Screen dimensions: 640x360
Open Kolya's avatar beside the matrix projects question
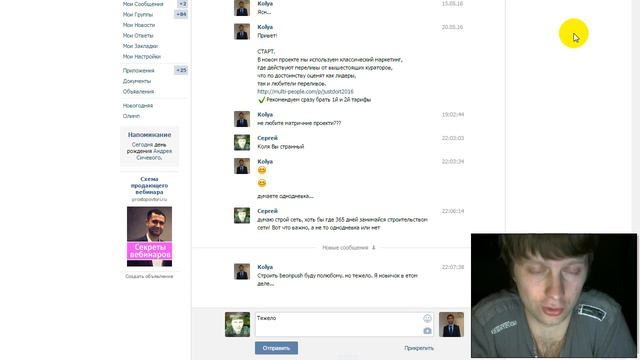(x=242, y=119)
